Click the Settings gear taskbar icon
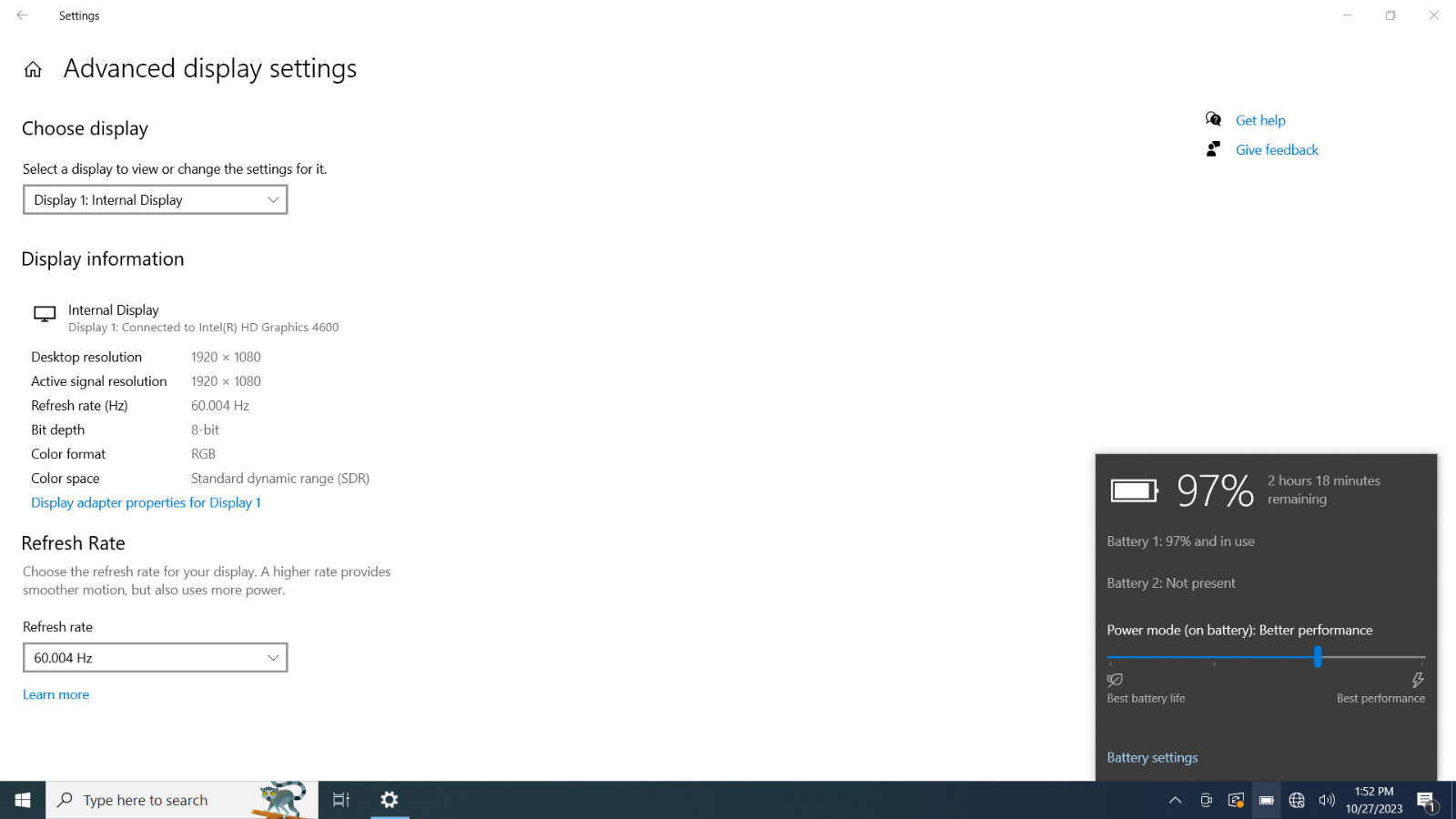Screen dimensions: 1456x819 tap(389, 800)
